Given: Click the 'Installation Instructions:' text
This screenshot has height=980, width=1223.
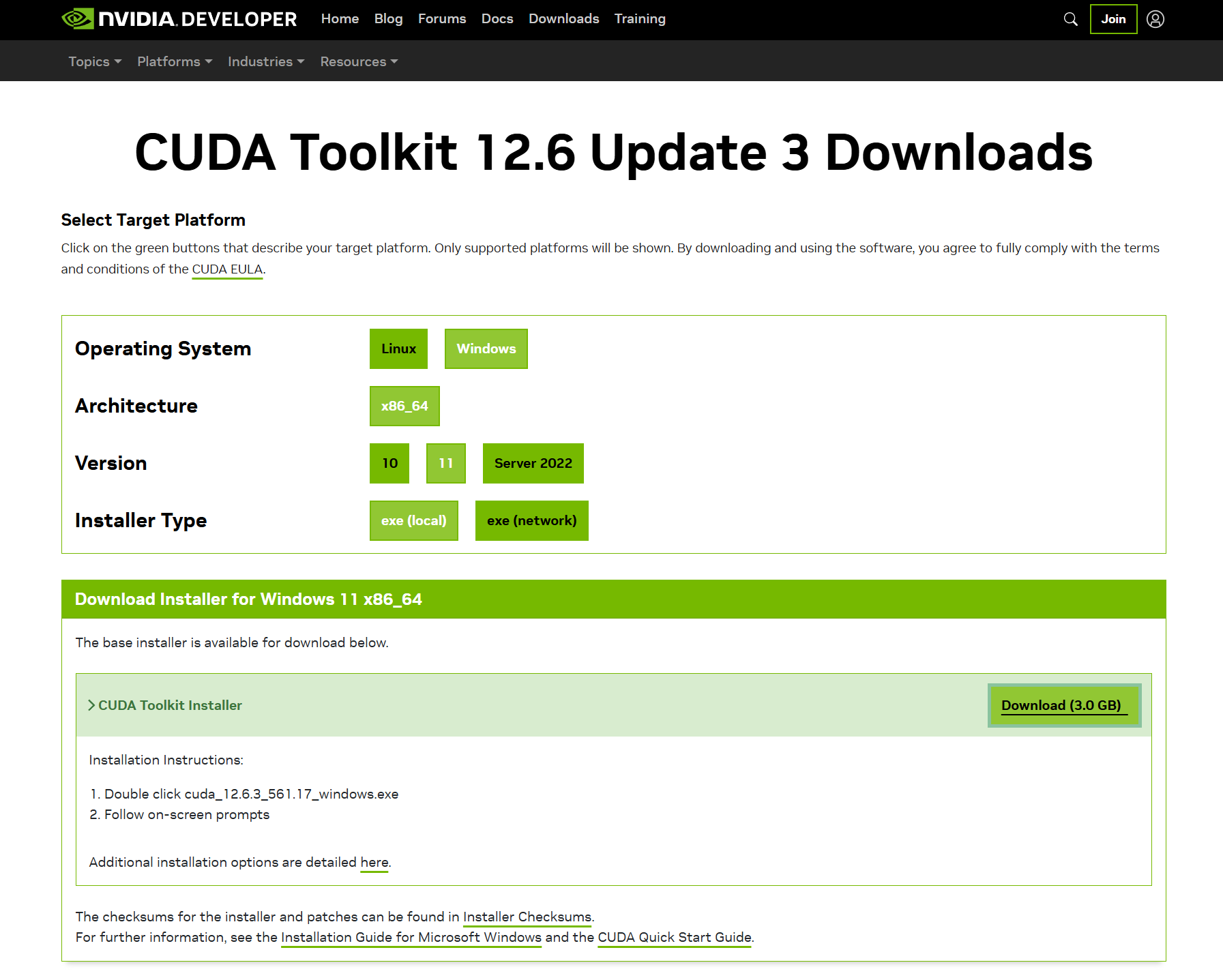Looking at the screenshot, I should [166, 760].
